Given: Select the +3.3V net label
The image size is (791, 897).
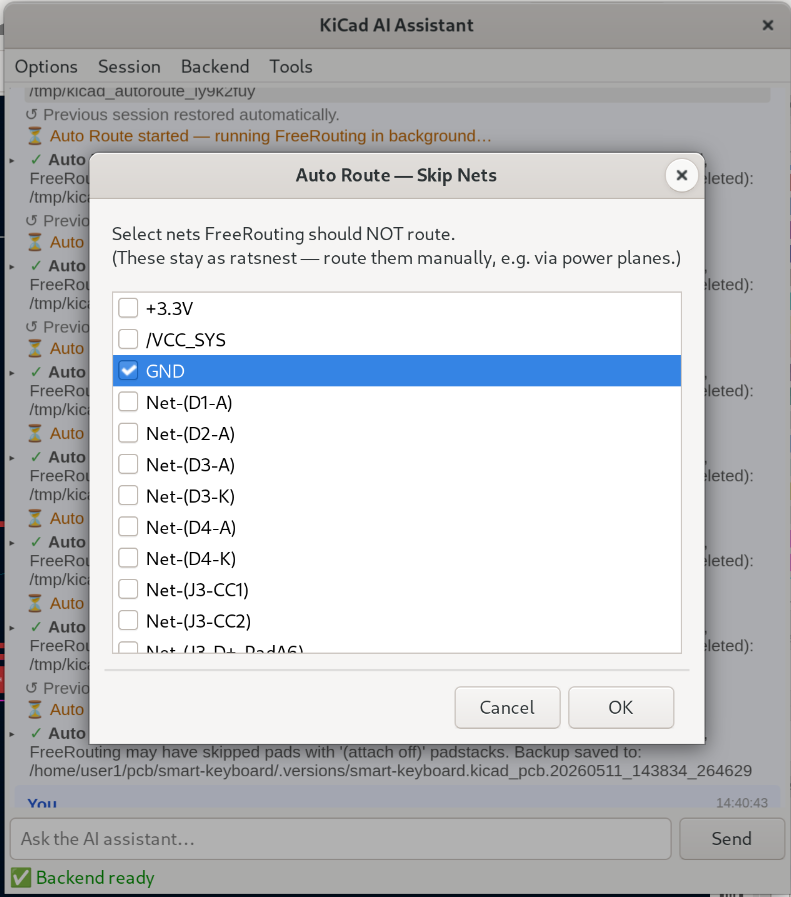Looking at the screenshot, I should pos(170,309).
